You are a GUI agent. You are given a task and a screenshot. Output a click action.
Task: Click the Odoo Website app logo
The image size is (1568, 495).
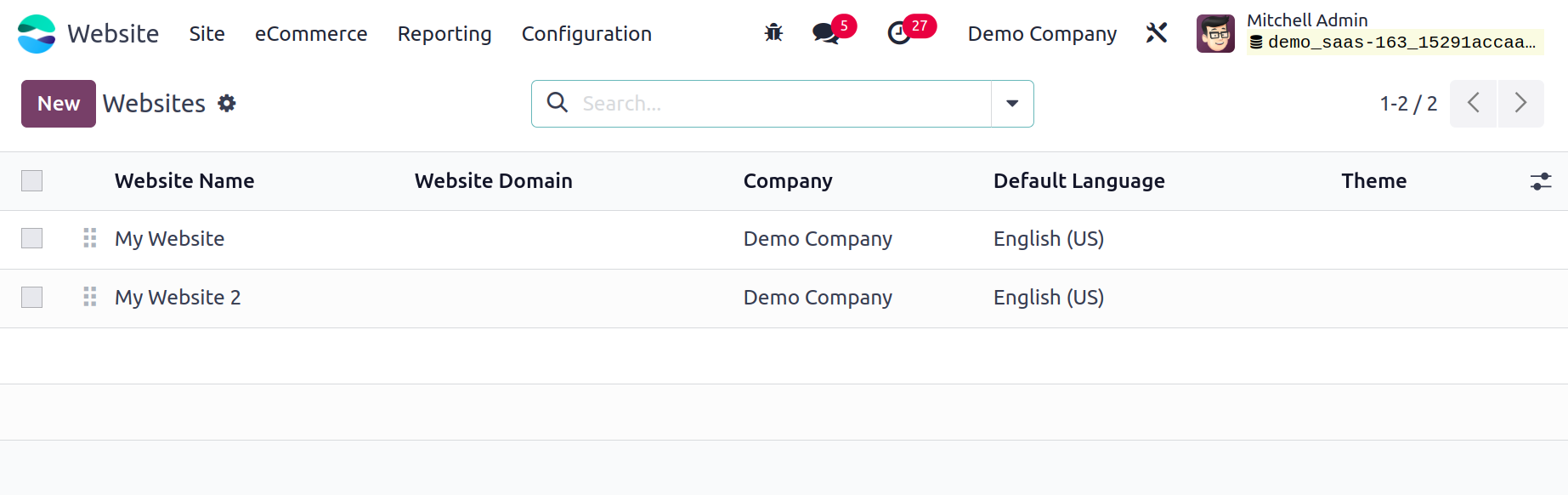tap(37, 34)
